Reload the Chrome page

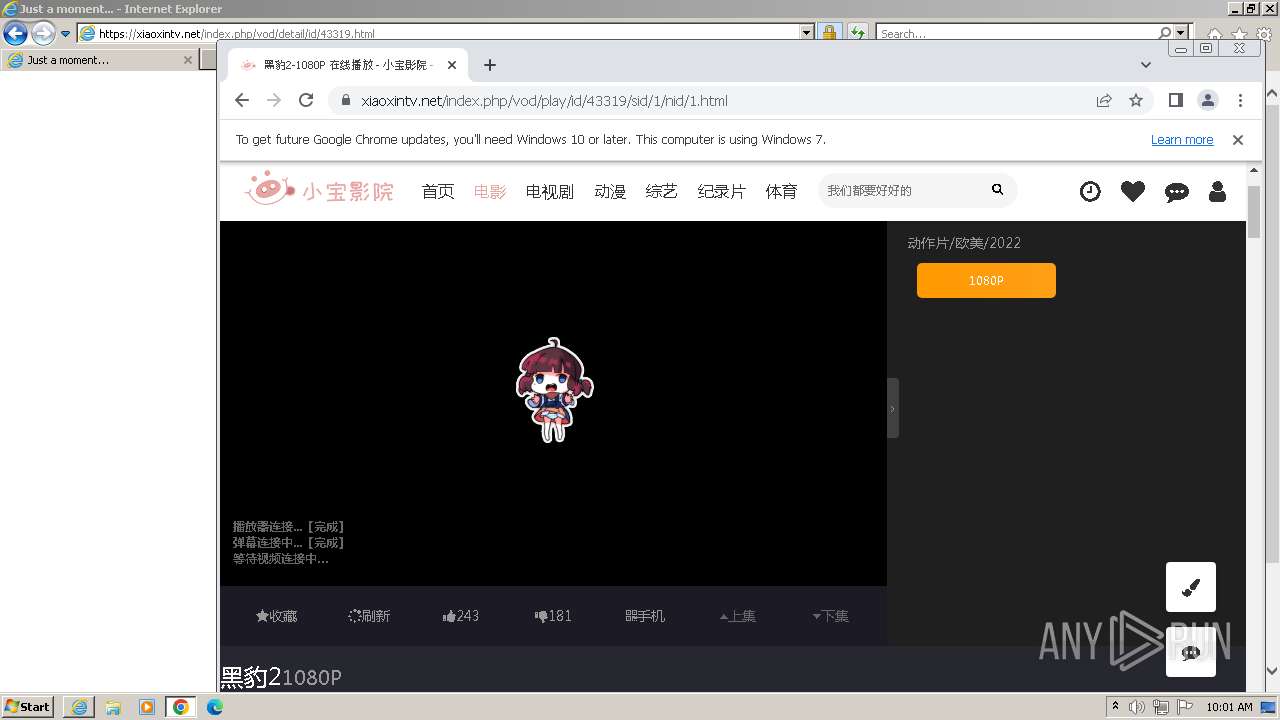point(306,100)
